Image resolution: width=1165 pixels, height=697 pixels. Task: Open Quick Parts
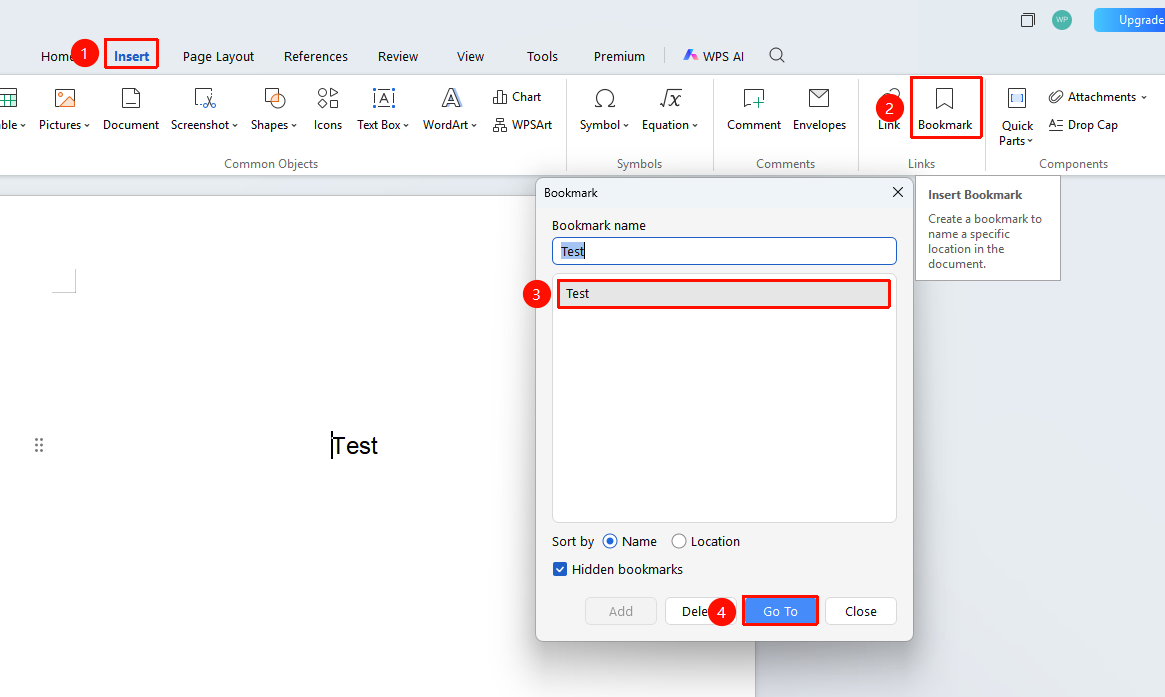(1016, 117)
